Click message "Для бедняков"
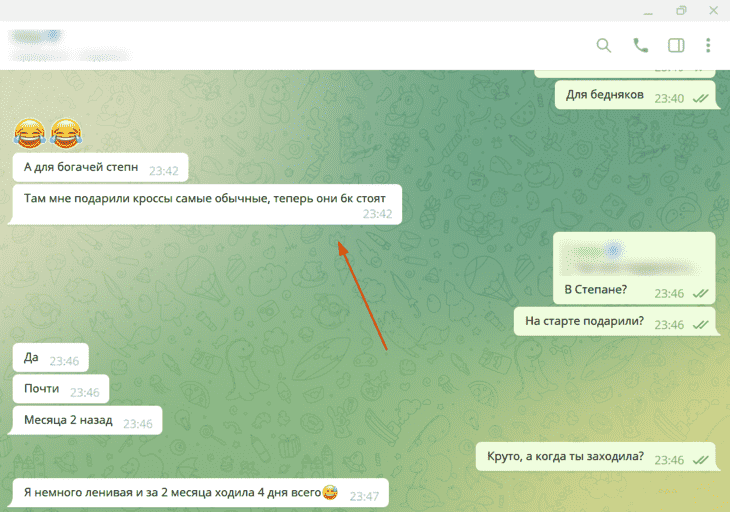 click(x=635, y=95)
